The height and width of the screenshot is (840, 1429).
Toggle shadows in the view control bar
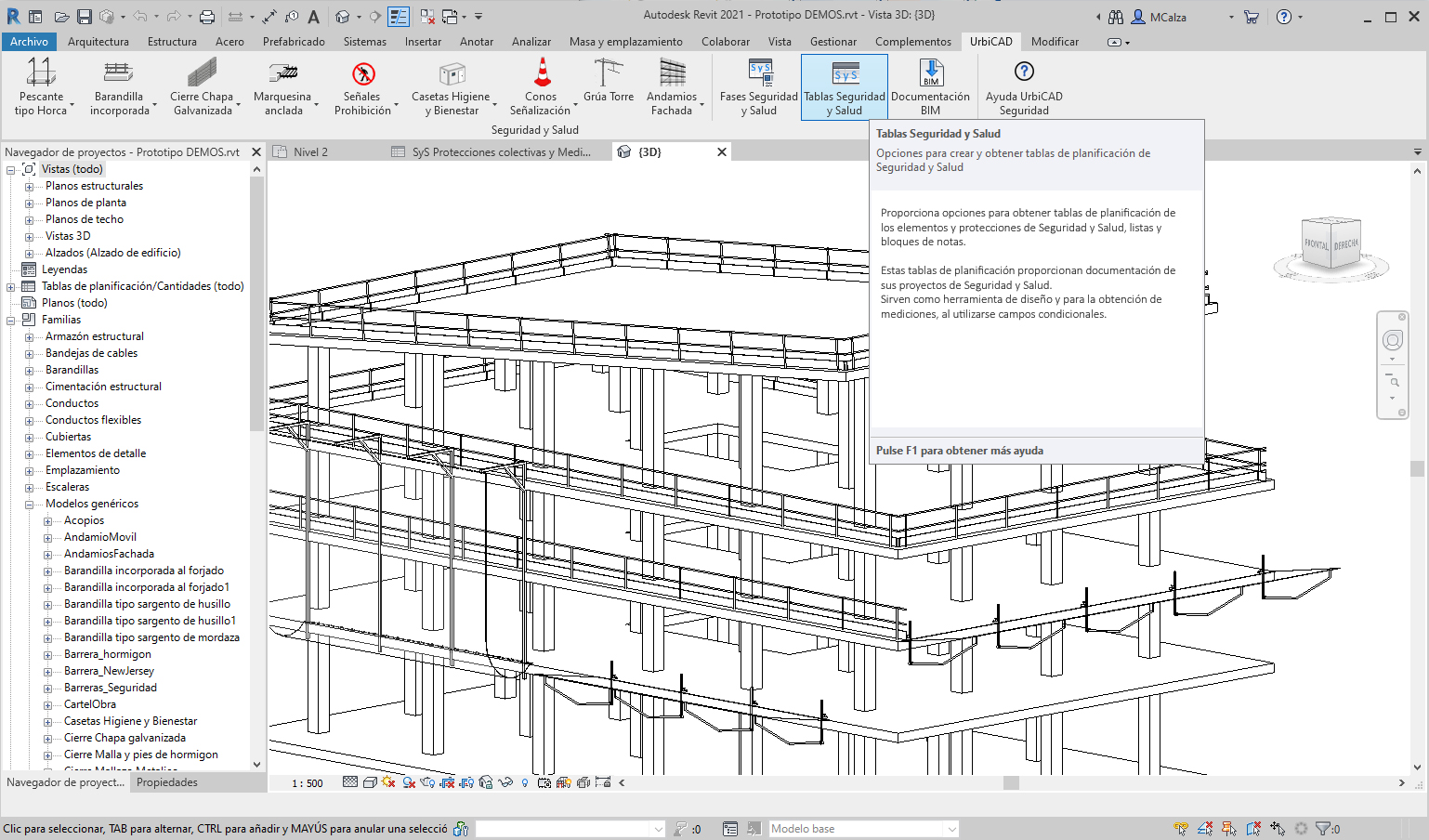tap(409, 782)
